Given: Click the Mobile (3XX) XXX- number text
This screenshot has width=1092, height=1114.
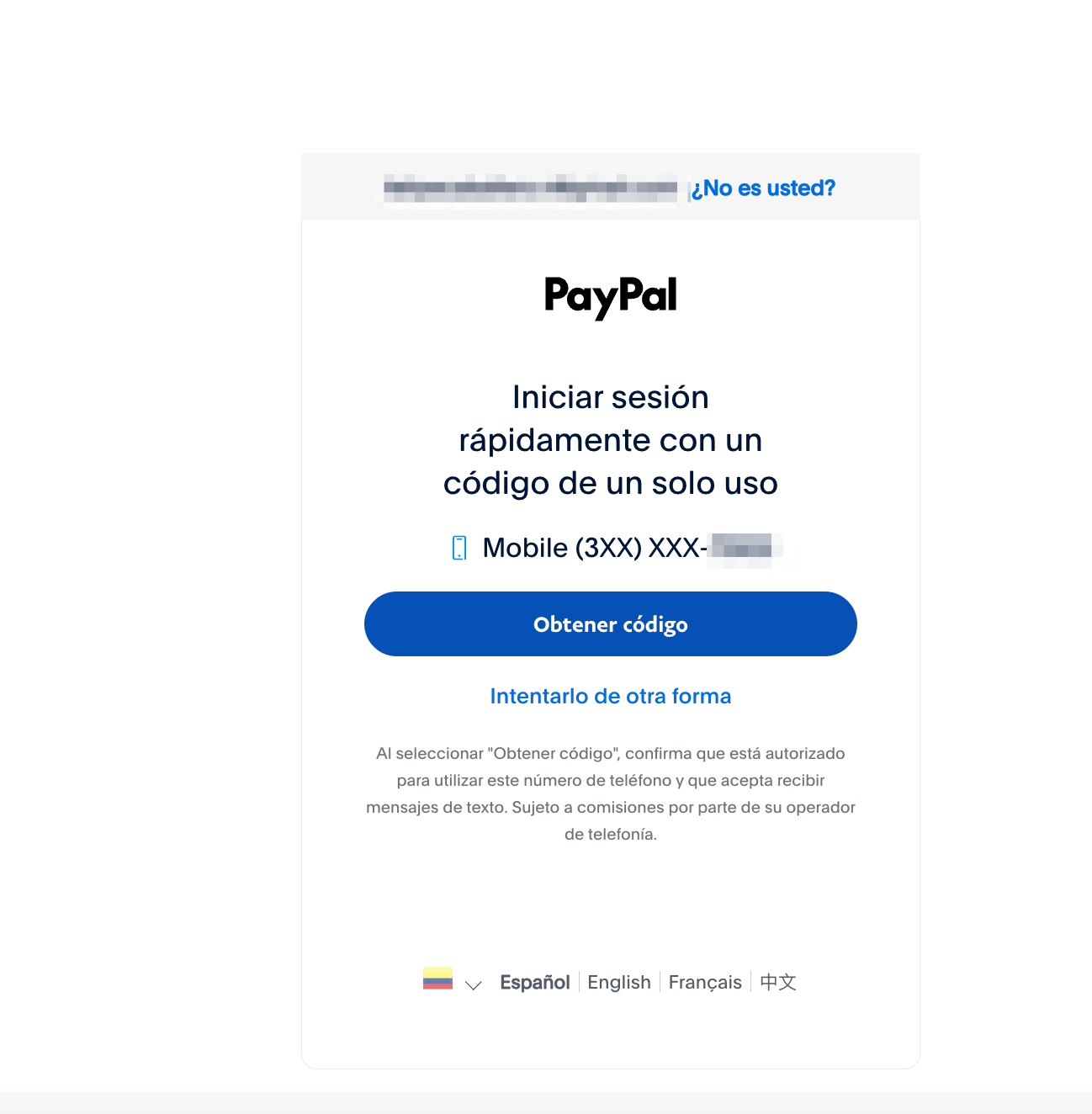Looking at the screenshot, I should [x=595, y=548].
